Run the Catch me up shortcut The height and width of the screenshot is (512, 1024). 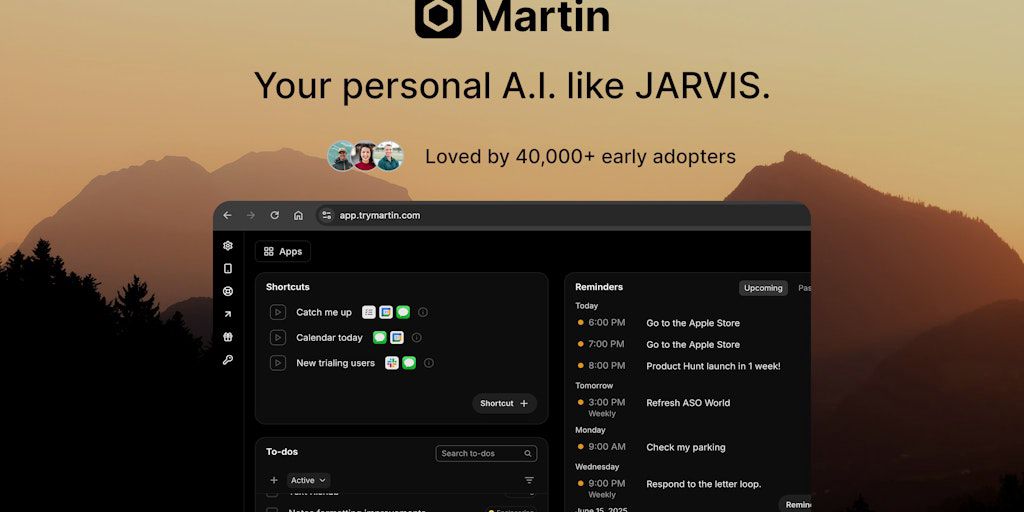[278, 312]
